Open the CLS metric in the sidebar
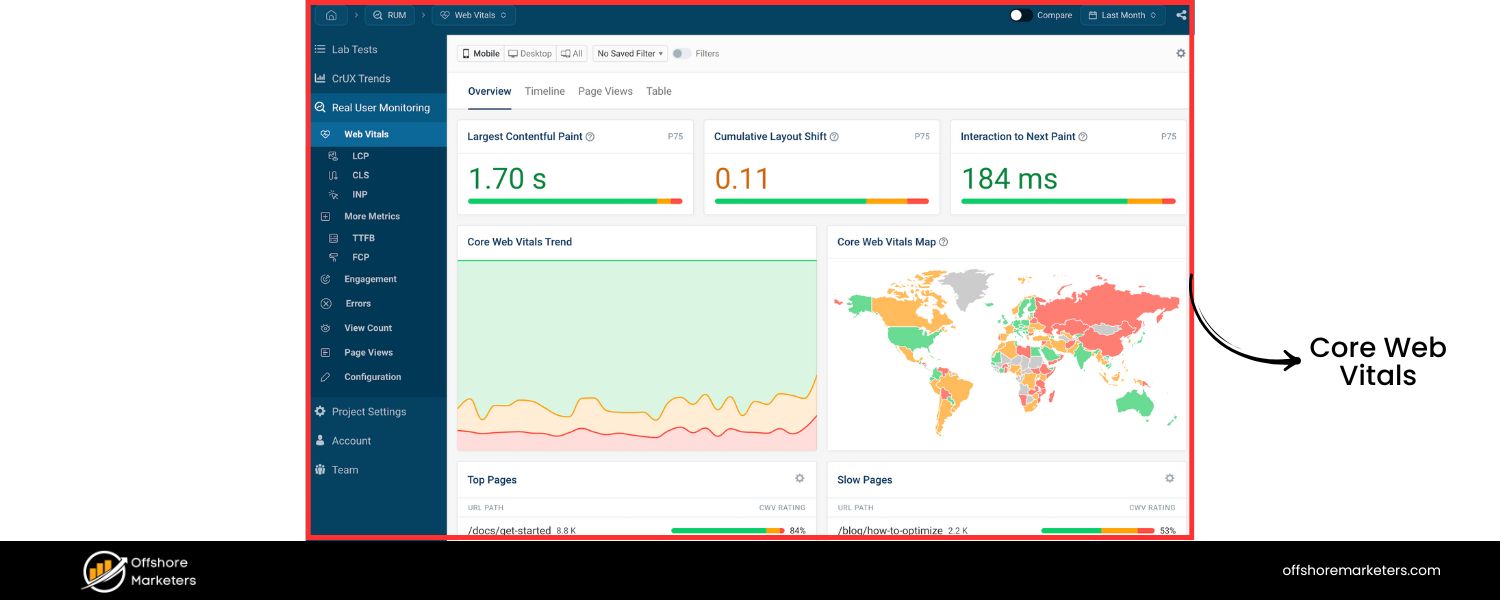 coord(360,175)
